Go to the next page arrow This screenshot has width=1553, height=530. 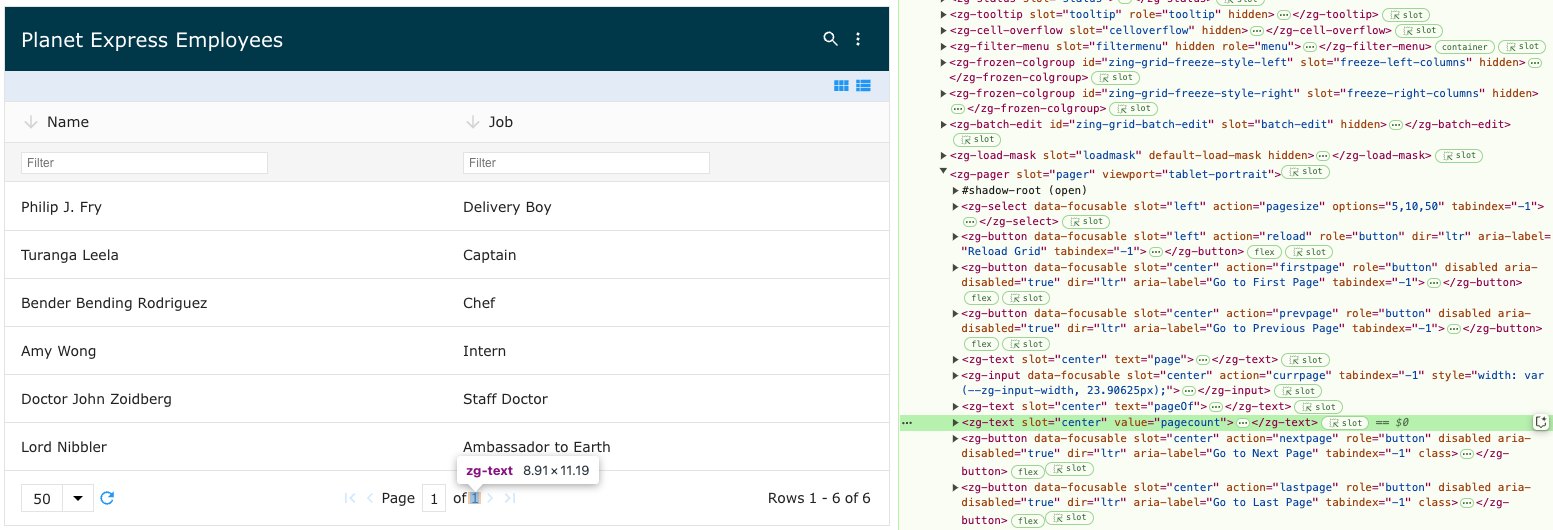point(490,498)
